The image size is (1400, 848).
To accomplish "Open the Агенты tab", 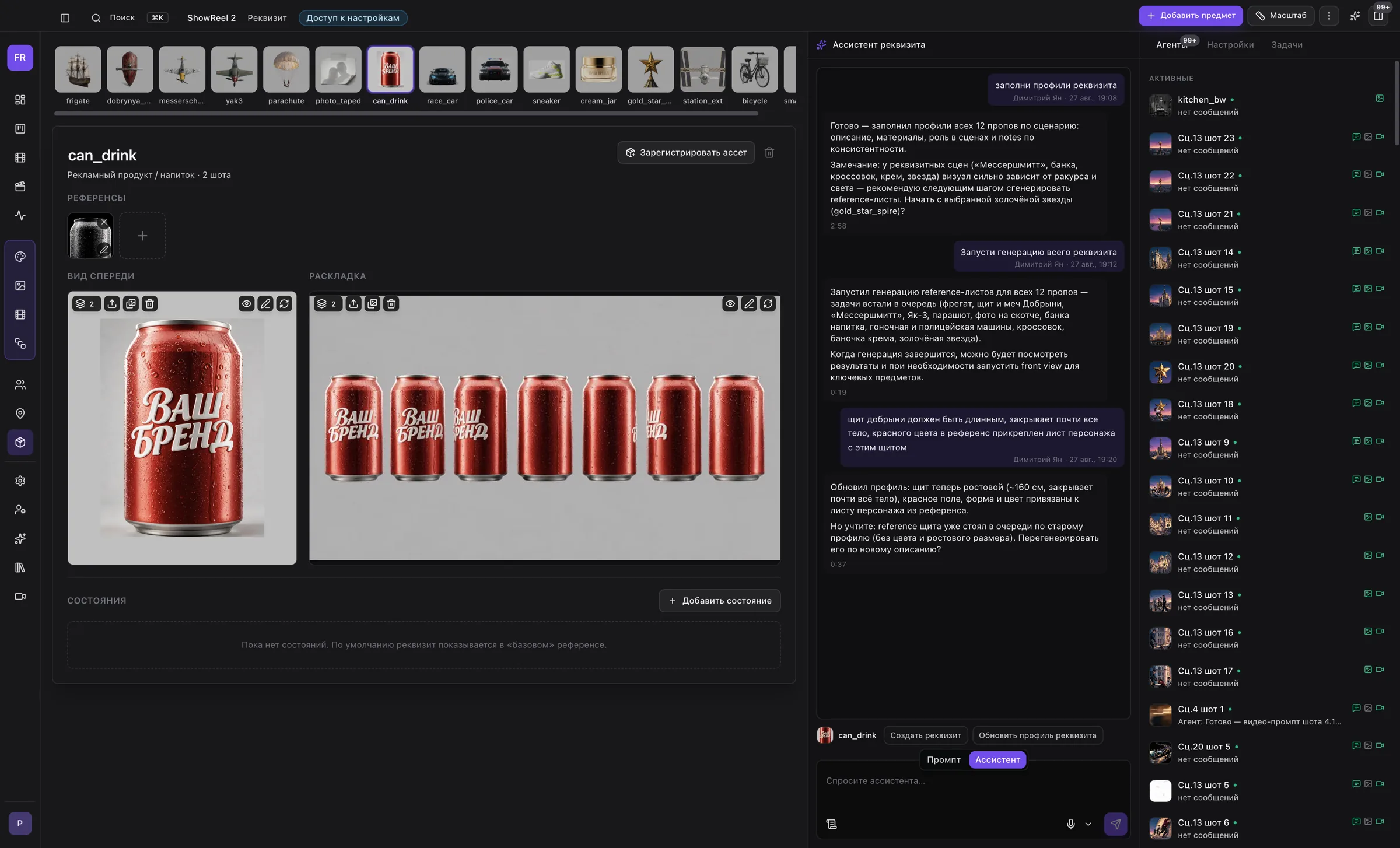I will coord(1171,45).
